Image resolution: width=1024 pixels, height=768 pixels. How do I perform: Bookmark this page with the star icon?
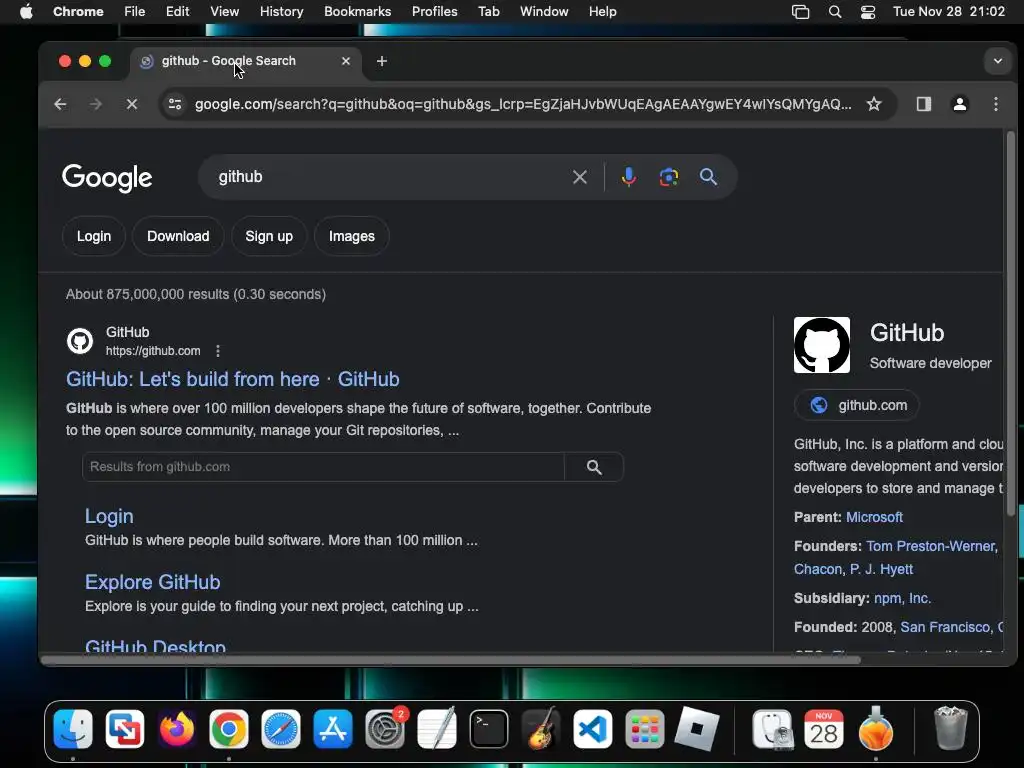(874, 104)
